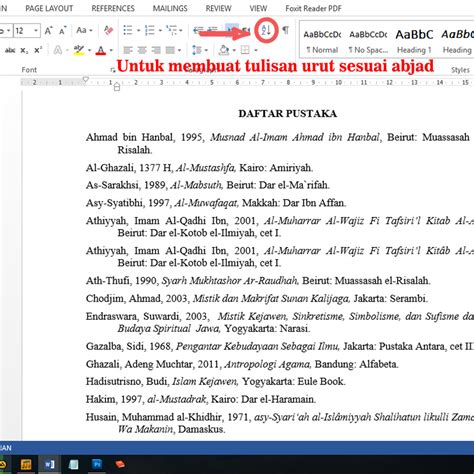Open the Font dialog launcher arrow

(x=113, y=70)
